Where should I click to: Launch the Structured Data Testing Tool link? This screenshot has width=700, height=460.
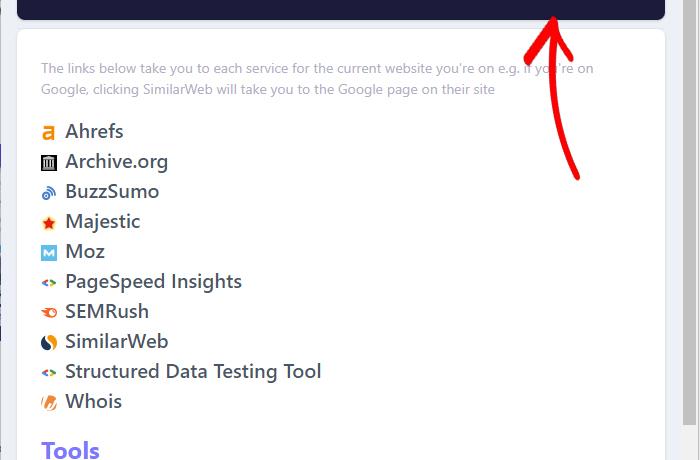click(x=193, y=371)
